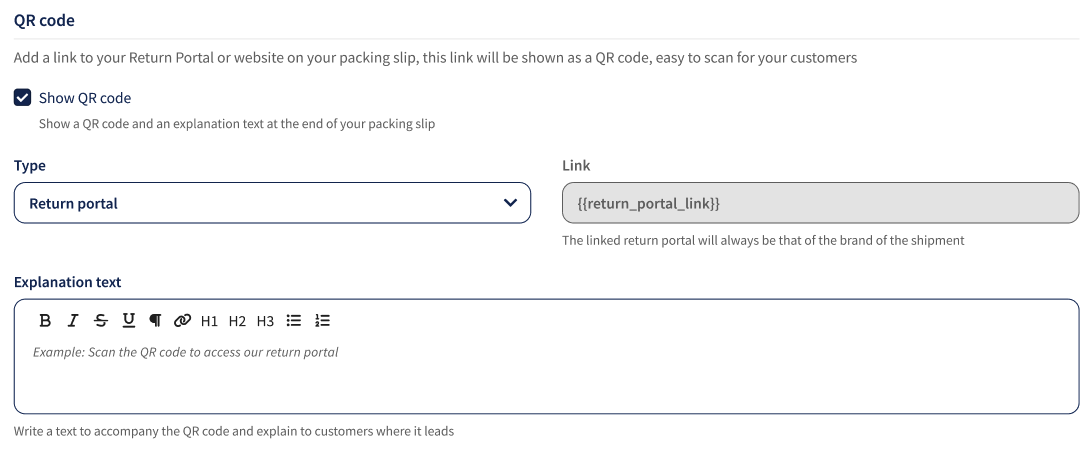Toggle strikethrough formatting
This screenshot has height=460, width=1092.
pyautogui.click(x=101, y=320)
